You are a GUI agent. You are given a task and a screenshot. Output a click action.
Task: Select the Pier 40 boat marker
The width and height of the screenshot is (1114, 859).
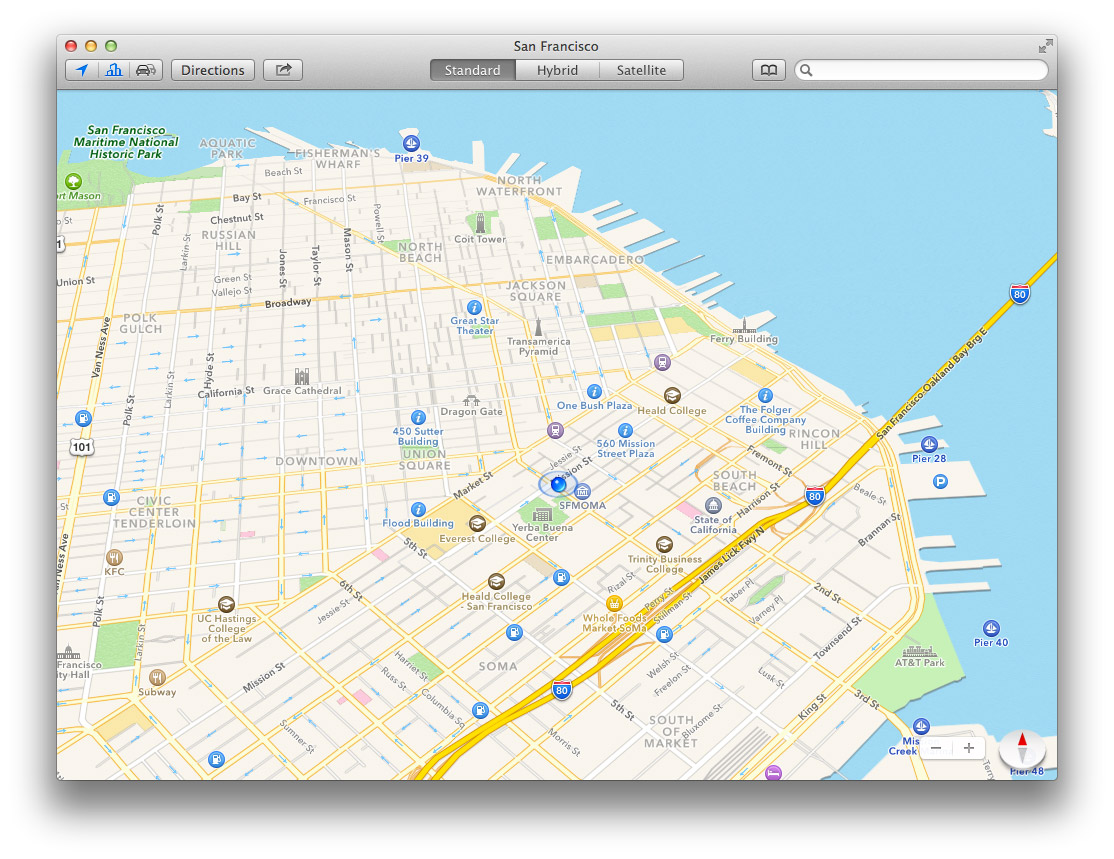click(991, 628)
